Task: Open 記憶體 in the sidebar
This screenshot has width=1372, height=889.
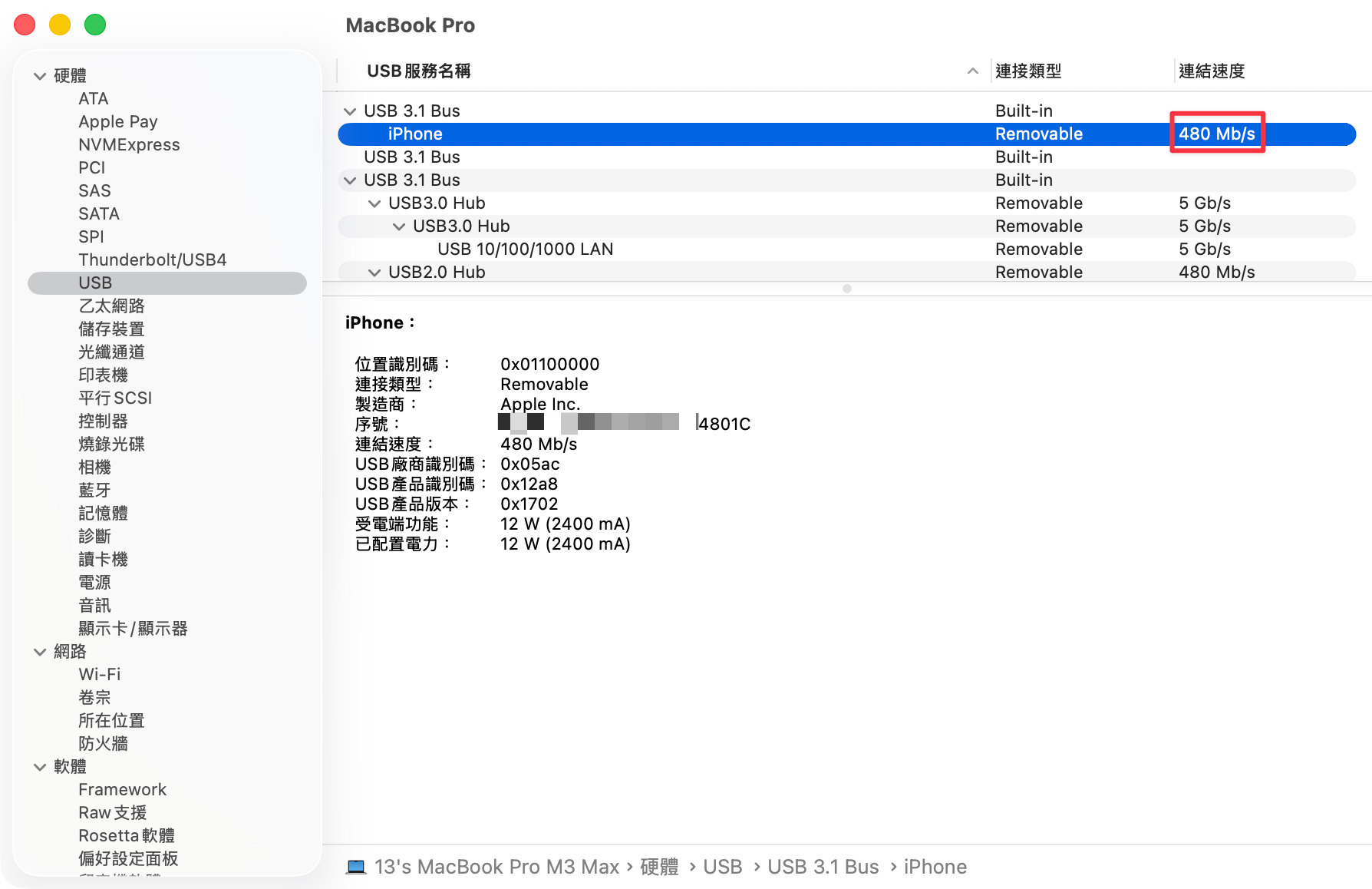Action: [x=103, y=514]
